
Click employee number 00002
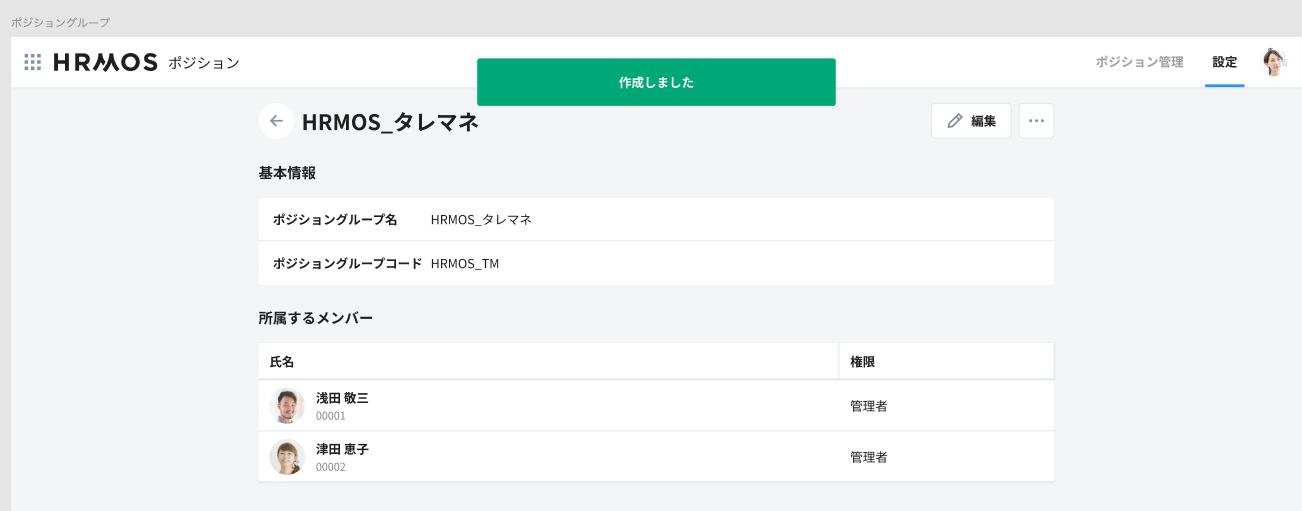[331, 467]
